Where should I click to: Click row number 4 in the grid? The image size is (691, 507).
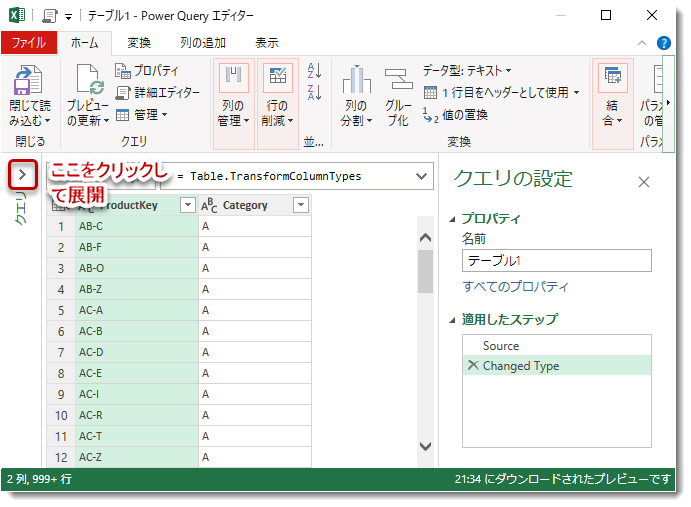(61, 289)
